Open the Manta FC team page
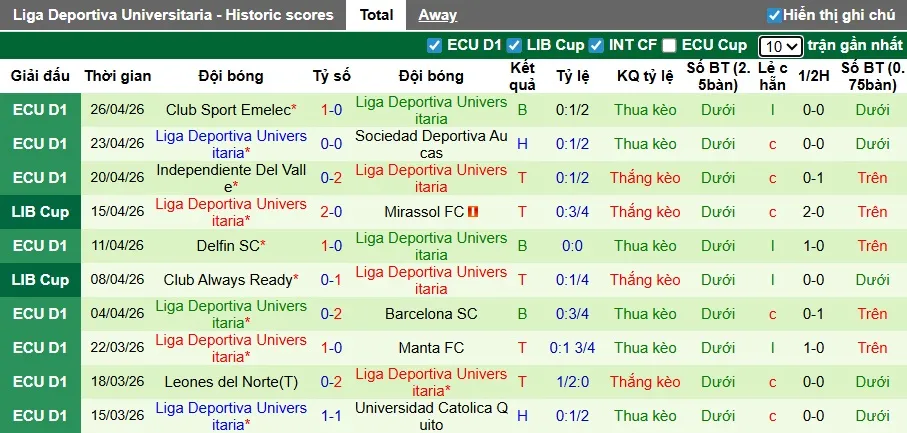Screen dimensions: 907x433 pos(431,348)
